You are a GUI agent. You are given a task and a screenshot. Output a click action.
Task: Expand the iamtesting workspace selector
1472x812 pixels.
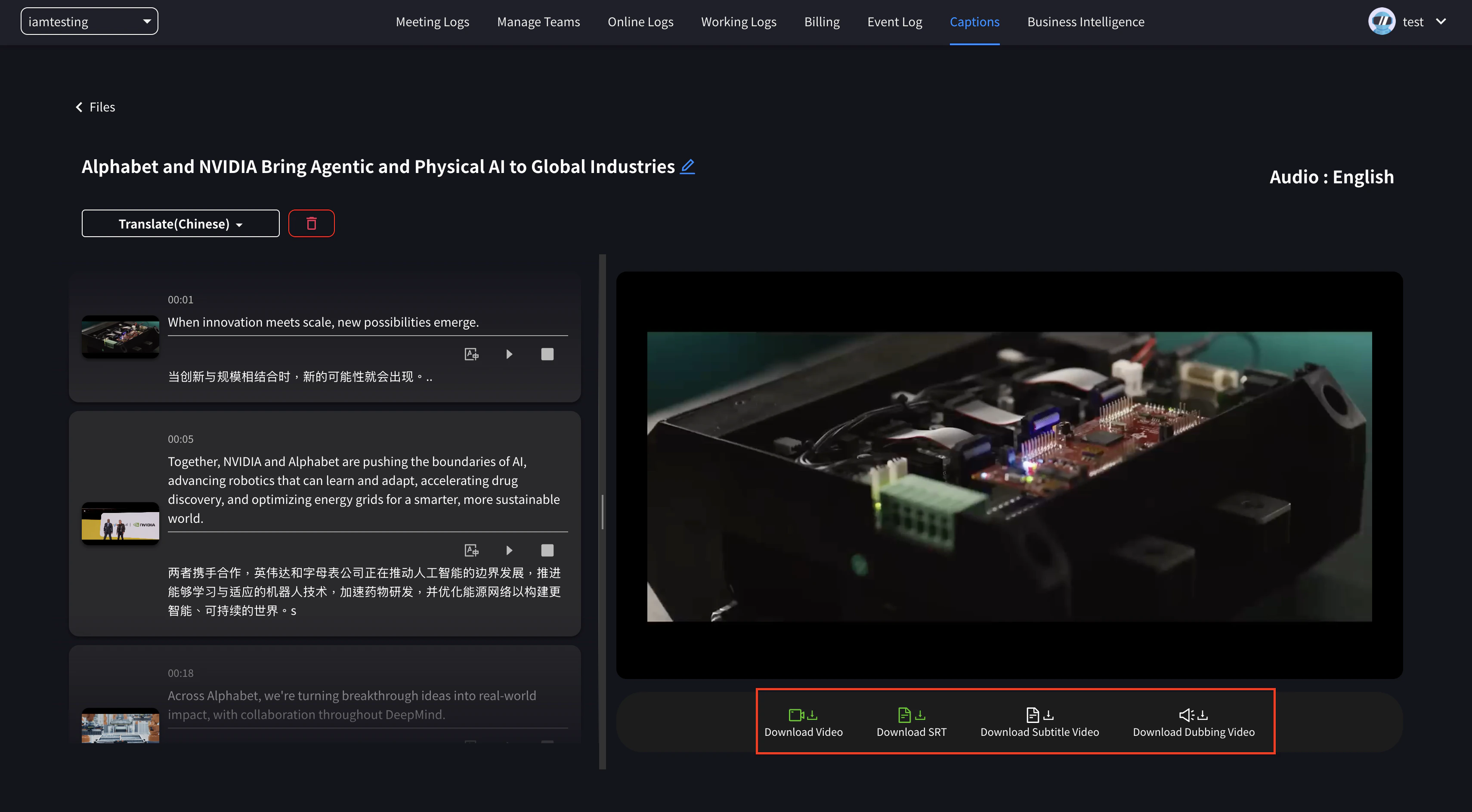coord(89,22)
